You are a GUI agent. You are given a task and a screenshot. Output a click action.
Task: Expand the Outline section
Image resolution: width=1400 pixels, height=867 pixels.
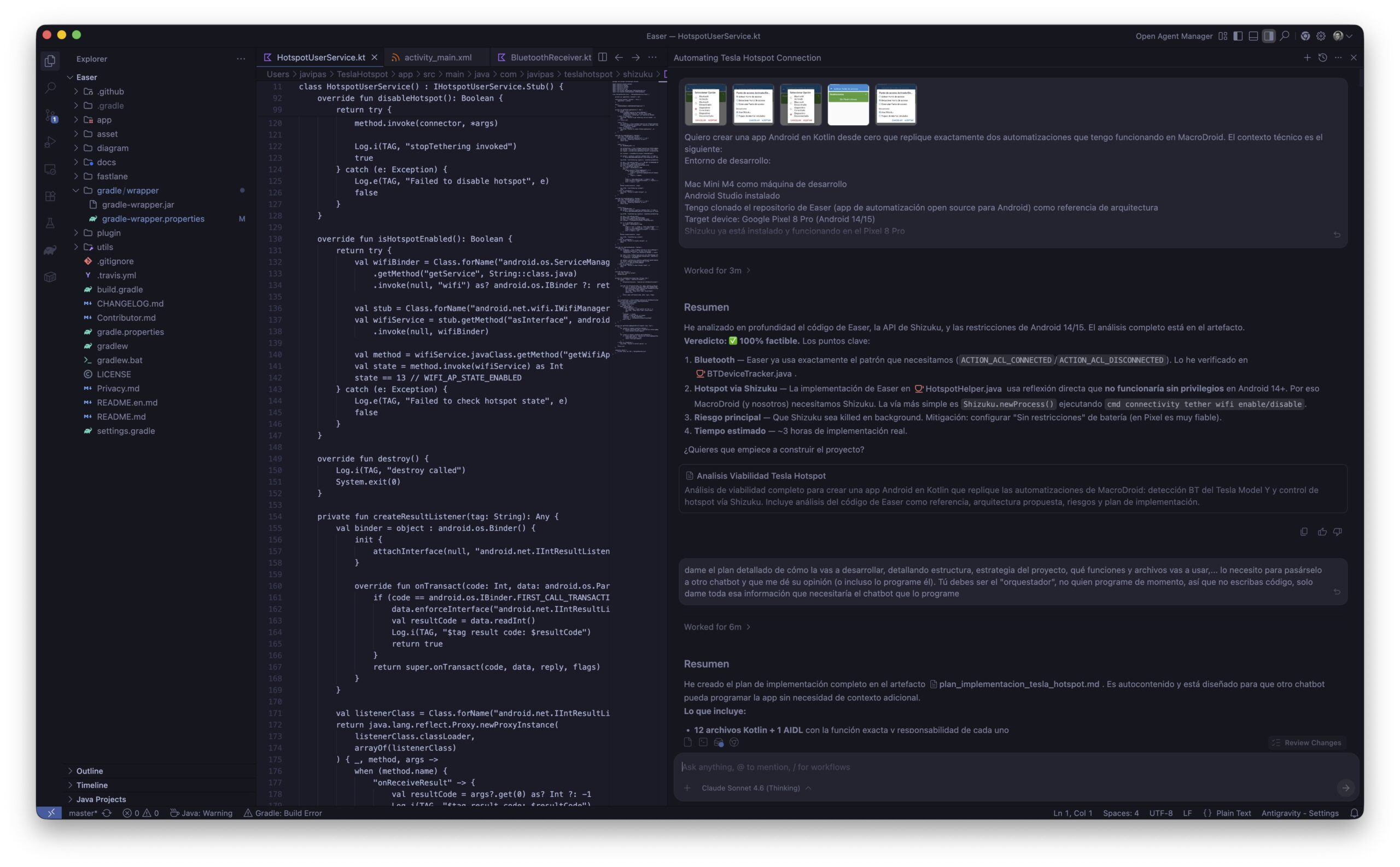pos(90,771)
